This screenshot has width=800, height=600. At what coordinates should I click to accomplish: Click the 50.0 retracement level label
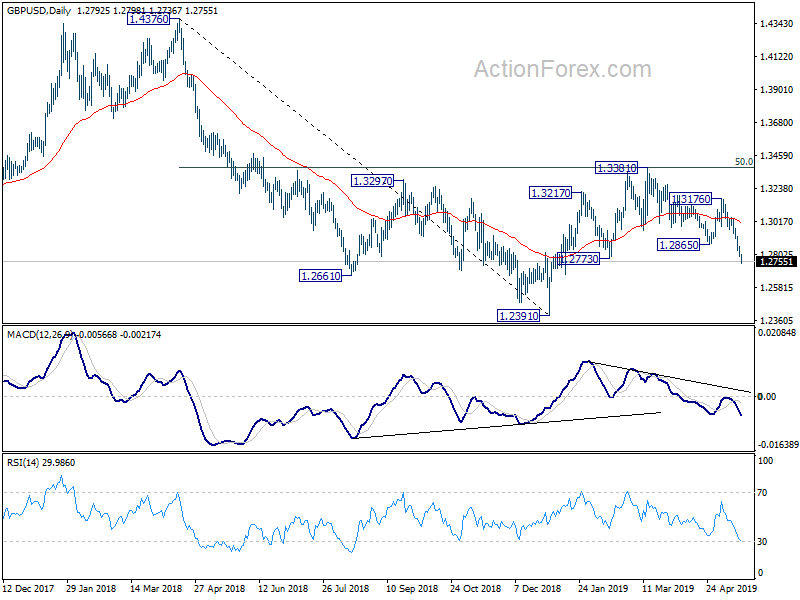tap(744, 162)
